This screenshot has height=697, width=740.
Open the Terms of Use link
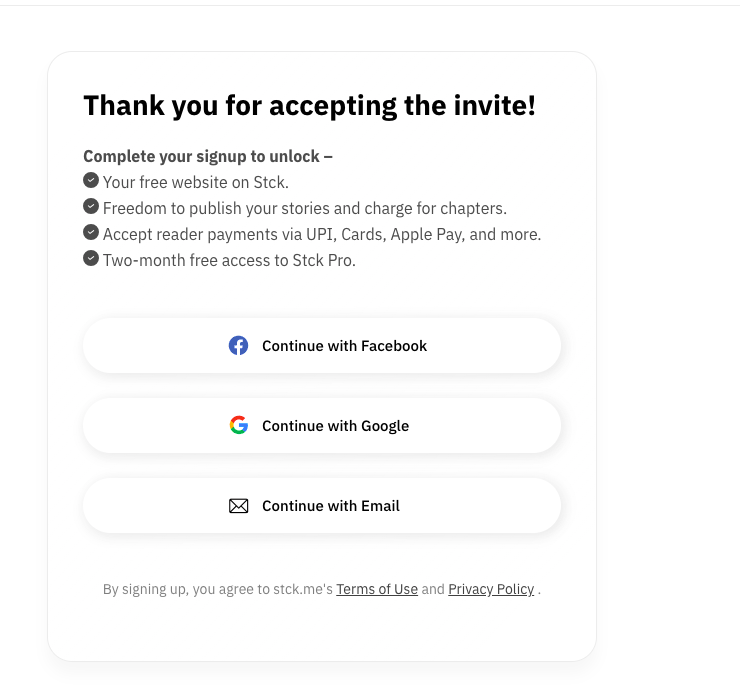[x=377, y=589]
